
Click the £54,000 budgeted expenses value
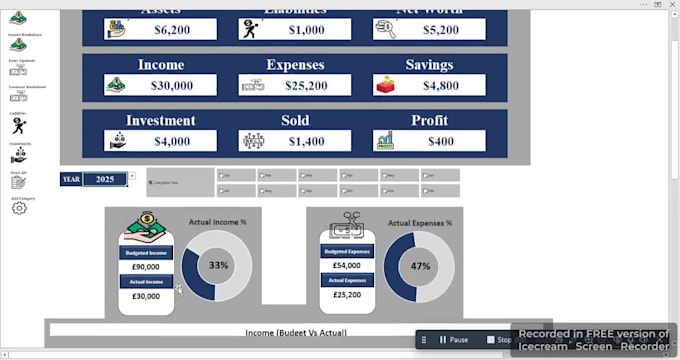click(347, 265)
